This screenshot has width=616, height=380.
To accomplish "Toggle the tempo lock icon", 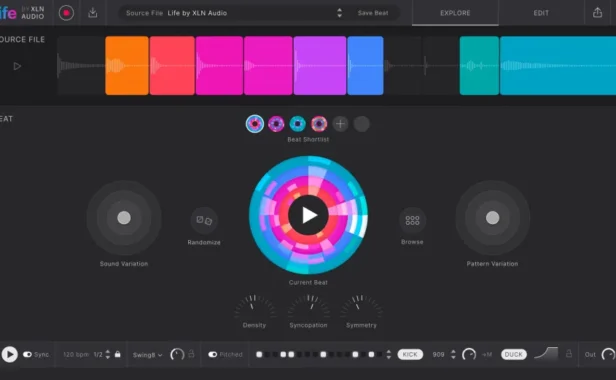I will [117, 354].
